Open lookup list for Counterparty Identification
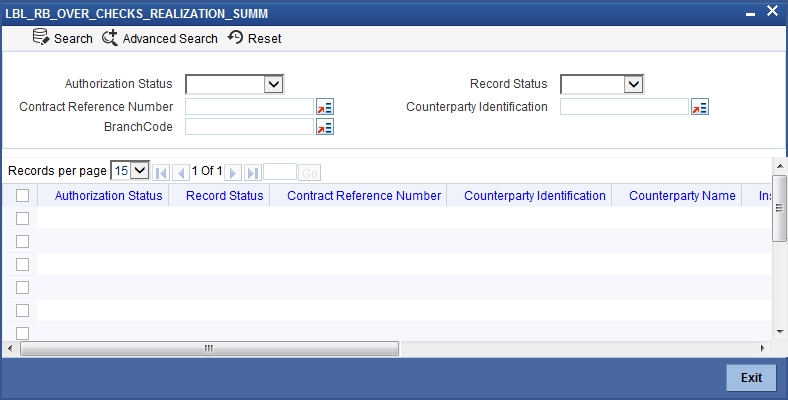This screenshot has width=788, height=400. 700,107
